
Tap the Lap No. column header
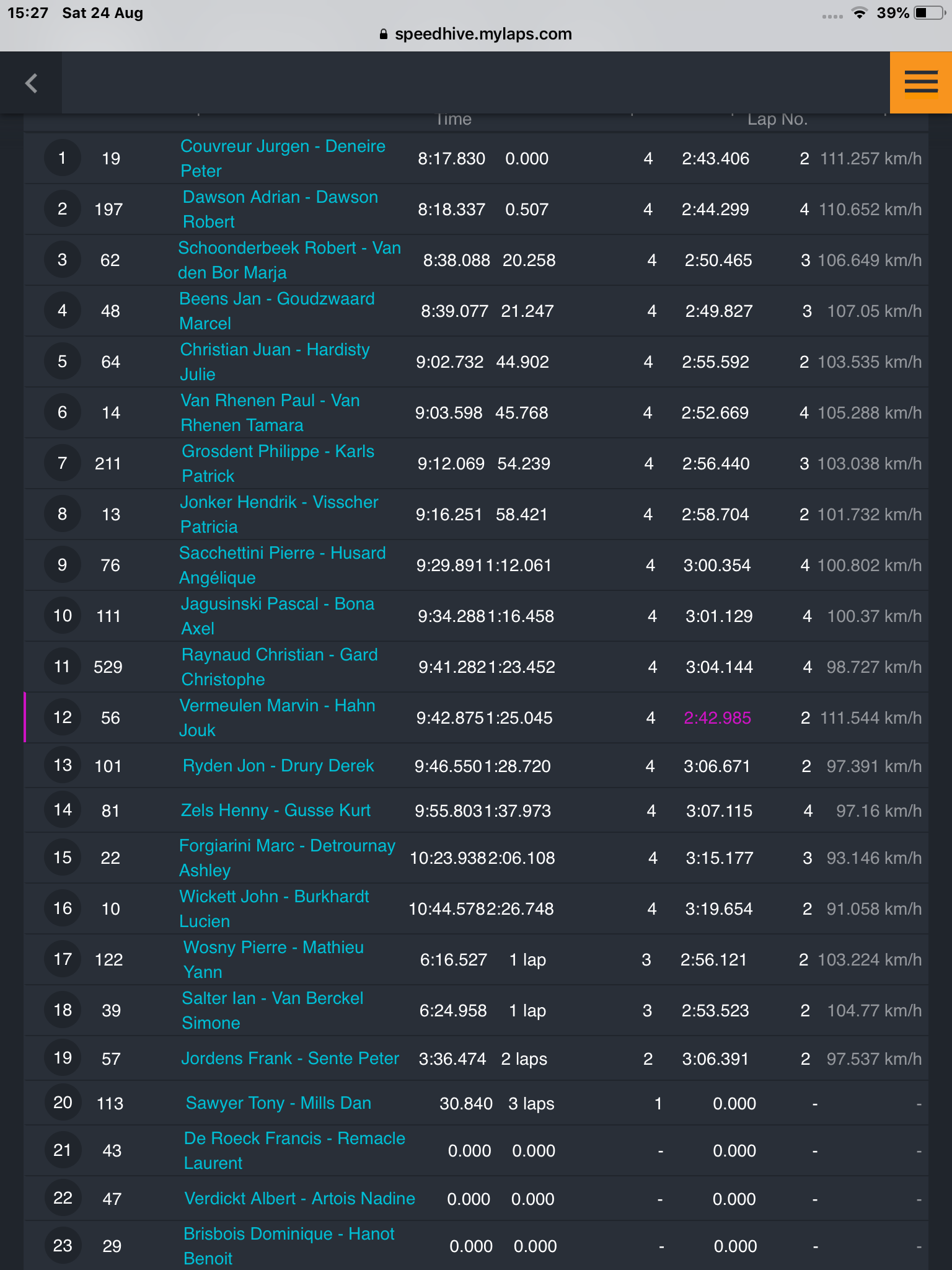(777, 119)
